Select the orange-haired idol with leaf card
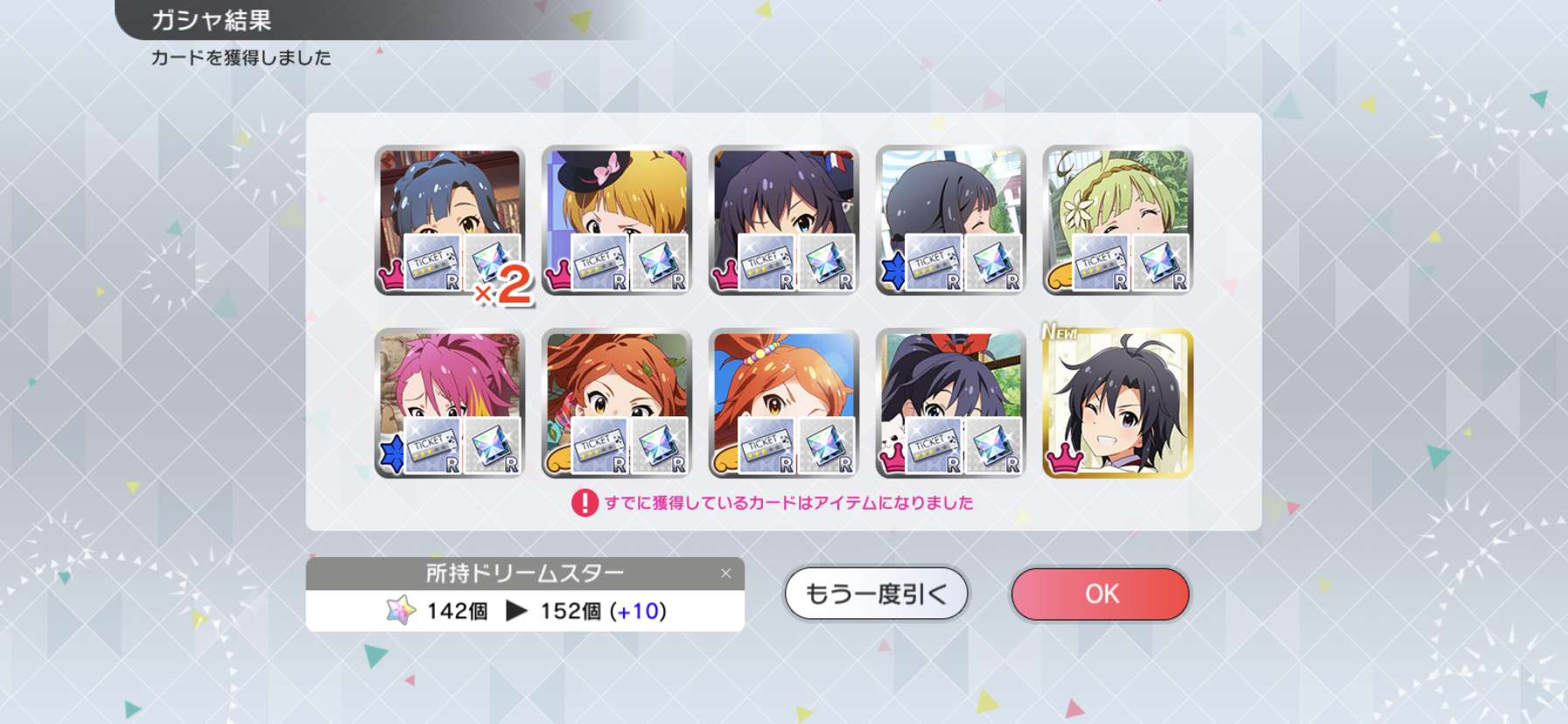 tap(617, 403)
